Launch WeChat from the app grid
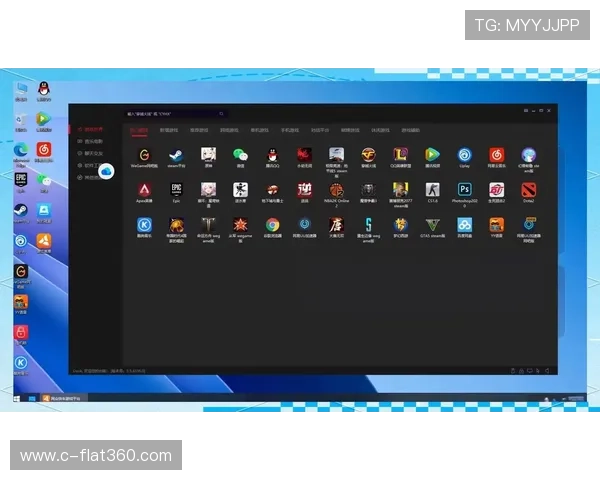The image size is (600, 480). [x=240, y=156]
